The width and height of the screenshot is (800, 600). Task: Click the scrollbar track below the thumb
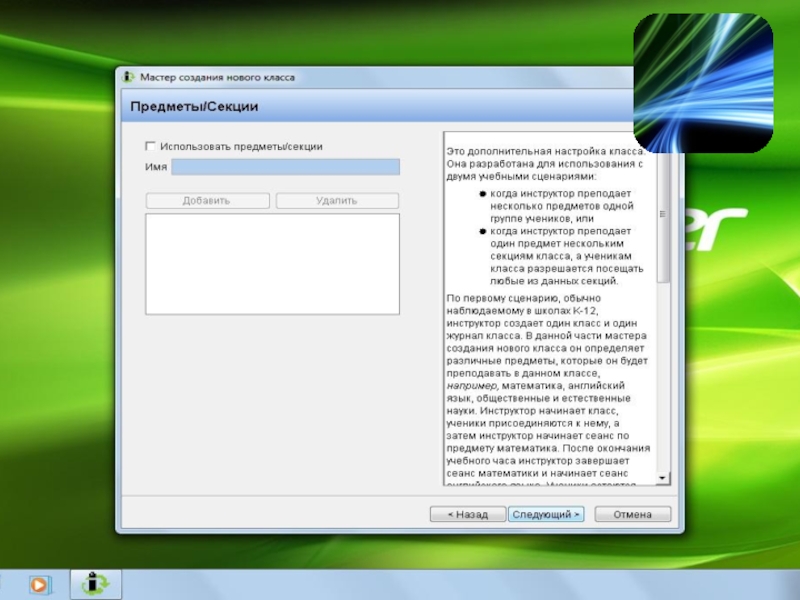[663, 380]
